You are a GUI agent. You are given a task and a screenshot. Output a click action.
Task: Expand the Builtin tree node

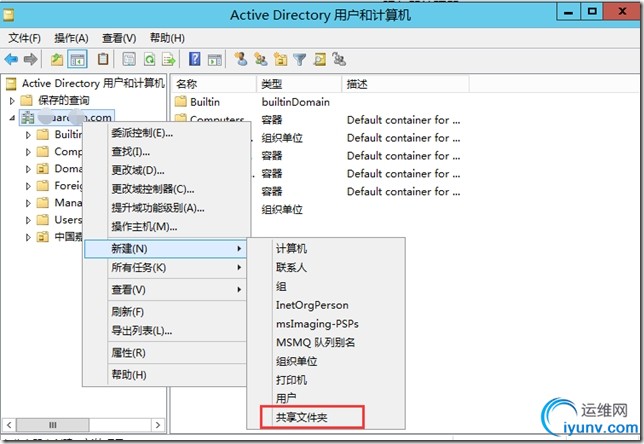pos(28,135)
